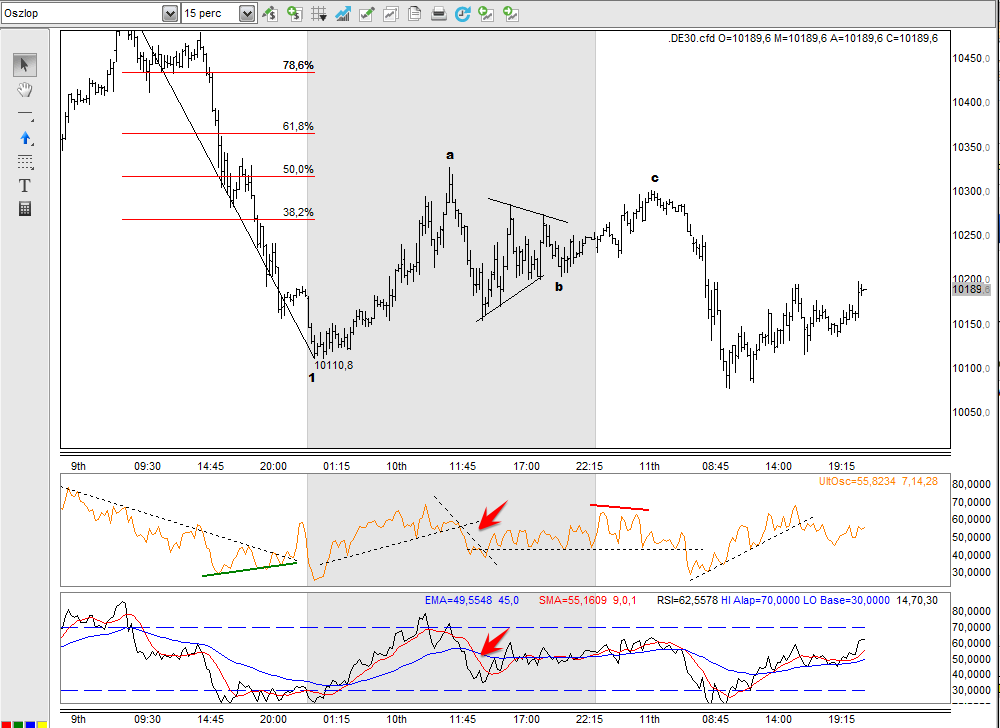Click the 50,0% Fibonacci level label
Screen dimensions: 1000x728
pyautogui.click(x=298, y=170)
